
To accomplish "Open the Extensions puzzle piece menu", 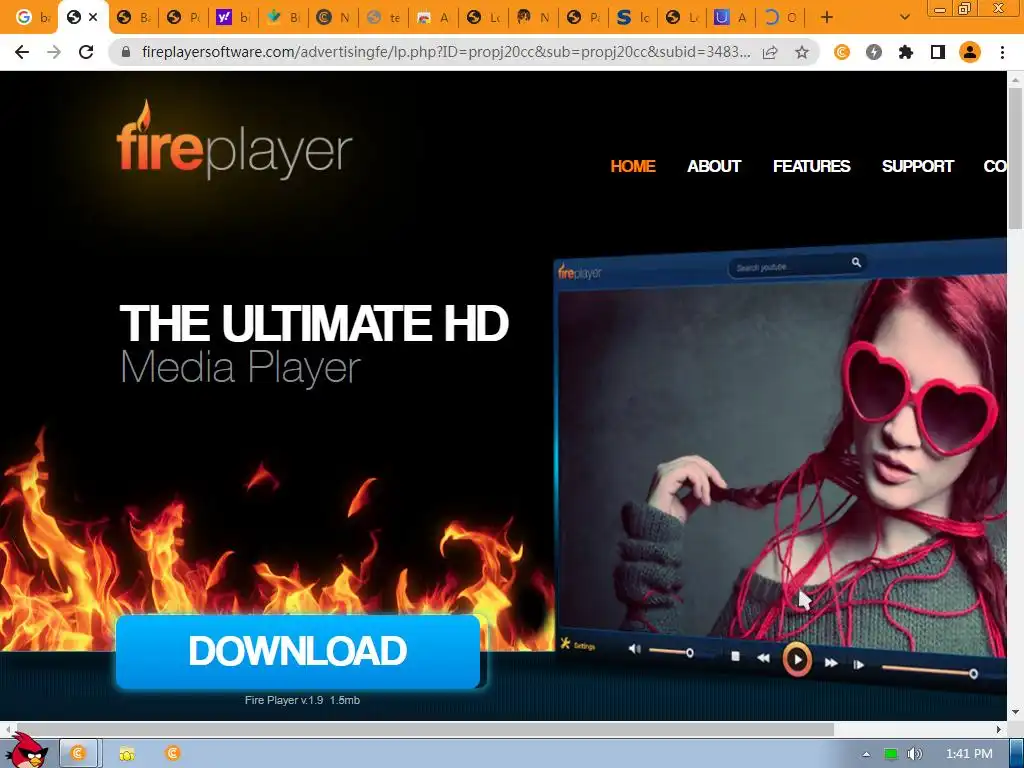I will point(906,52).
